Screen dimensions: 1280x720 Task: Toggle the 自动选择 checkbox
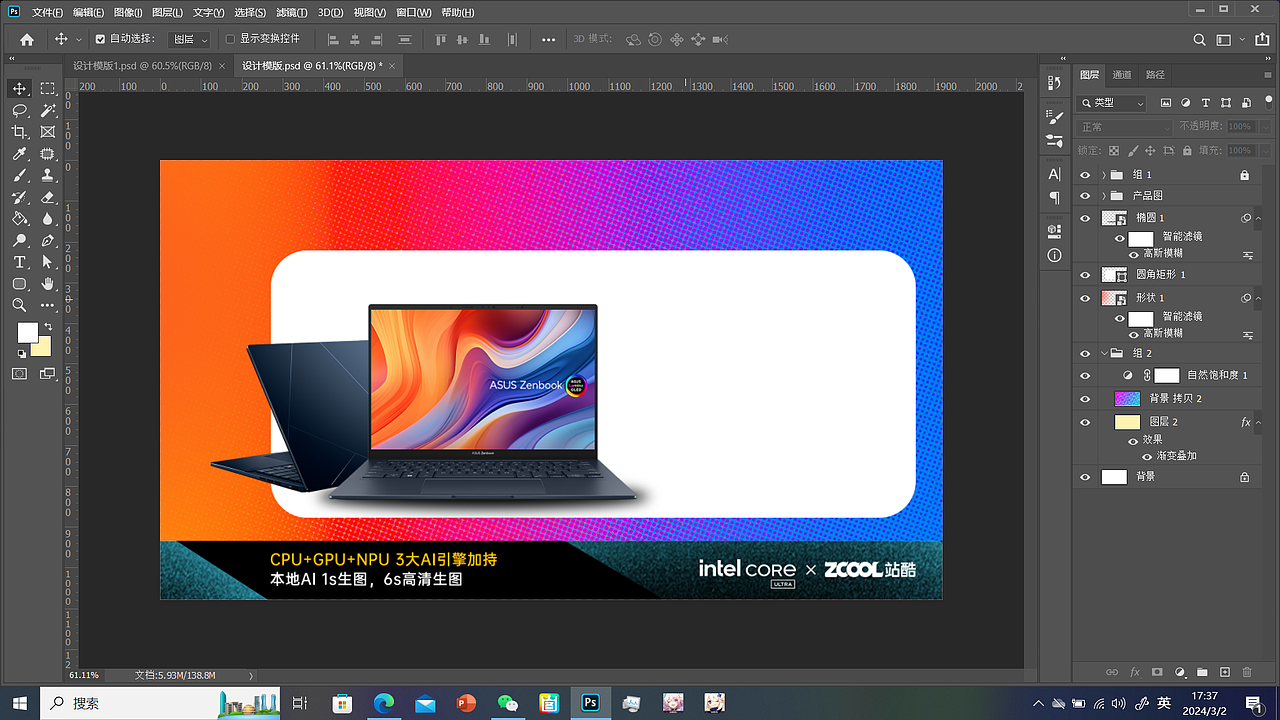click(100, 39)
